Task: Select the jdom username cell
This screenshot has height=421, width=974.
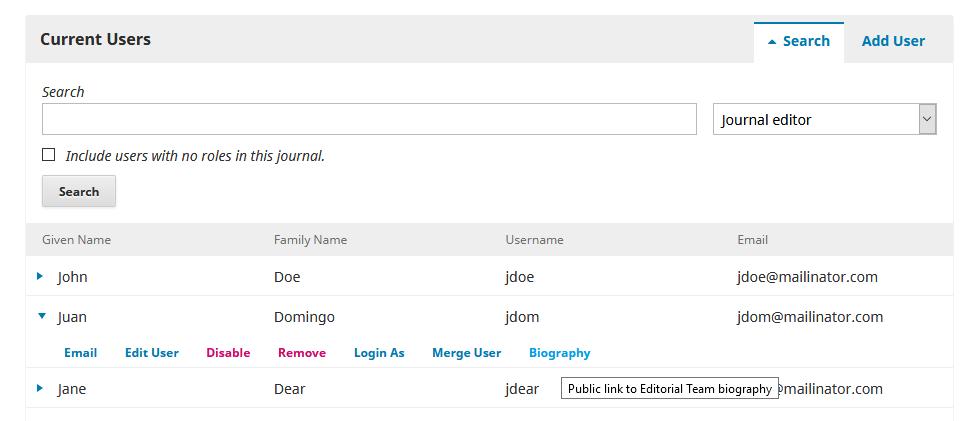Action: [x=522, y=317]
